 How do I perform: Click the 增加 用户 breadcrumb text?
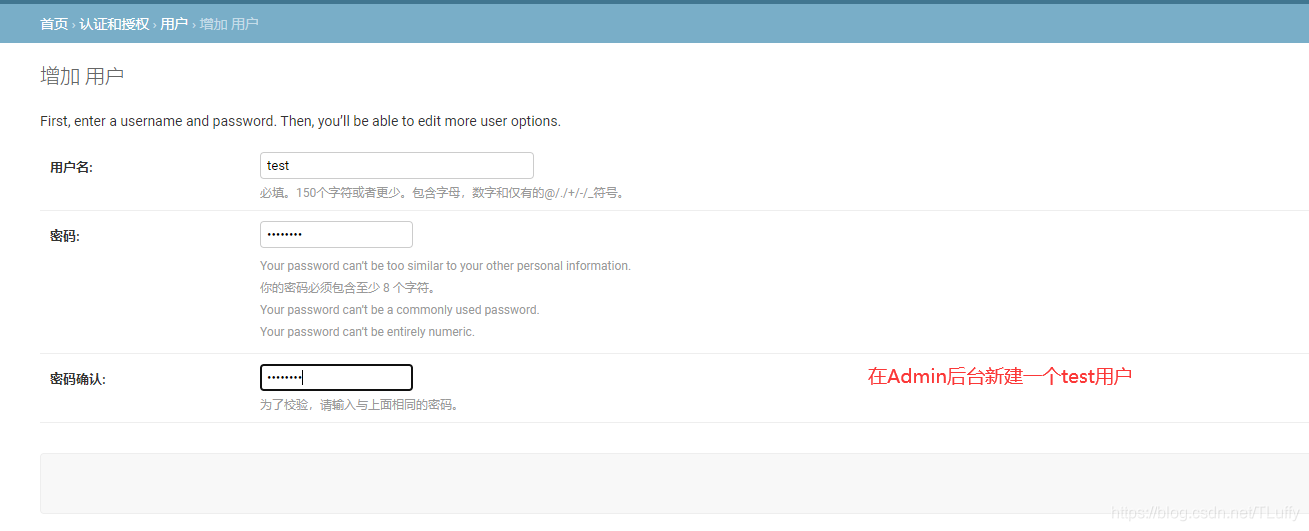coord(229,23)
